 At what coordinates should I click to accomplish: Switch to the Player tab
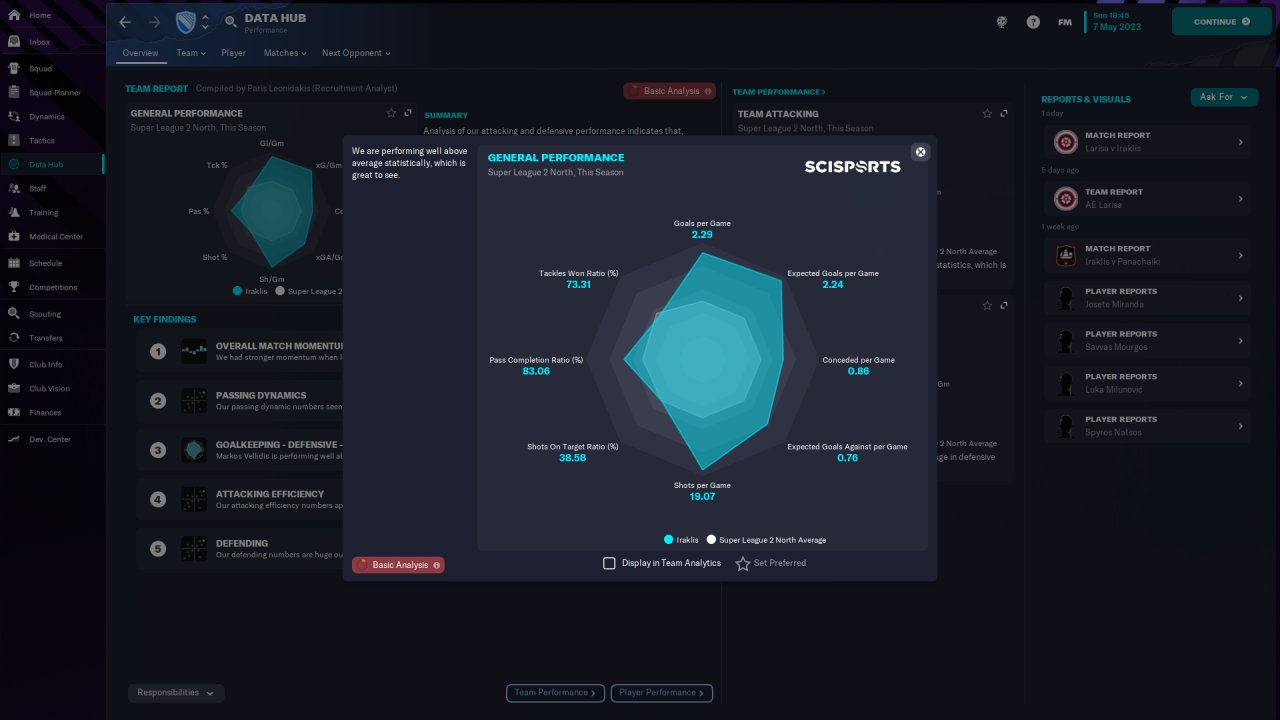pos(234,53)
